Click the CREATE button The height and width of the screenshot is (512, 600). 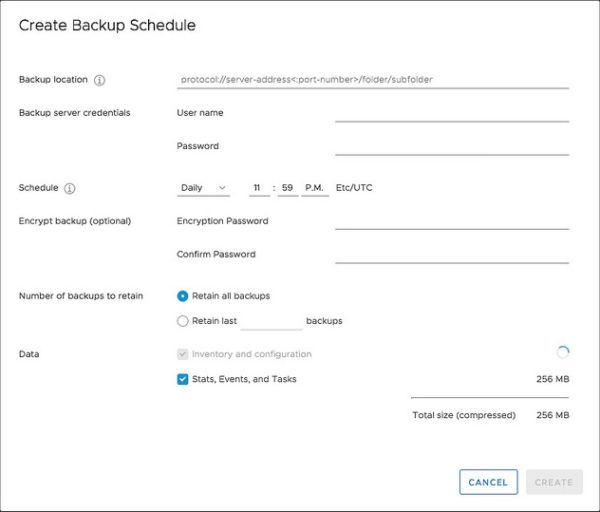point(554,482)
